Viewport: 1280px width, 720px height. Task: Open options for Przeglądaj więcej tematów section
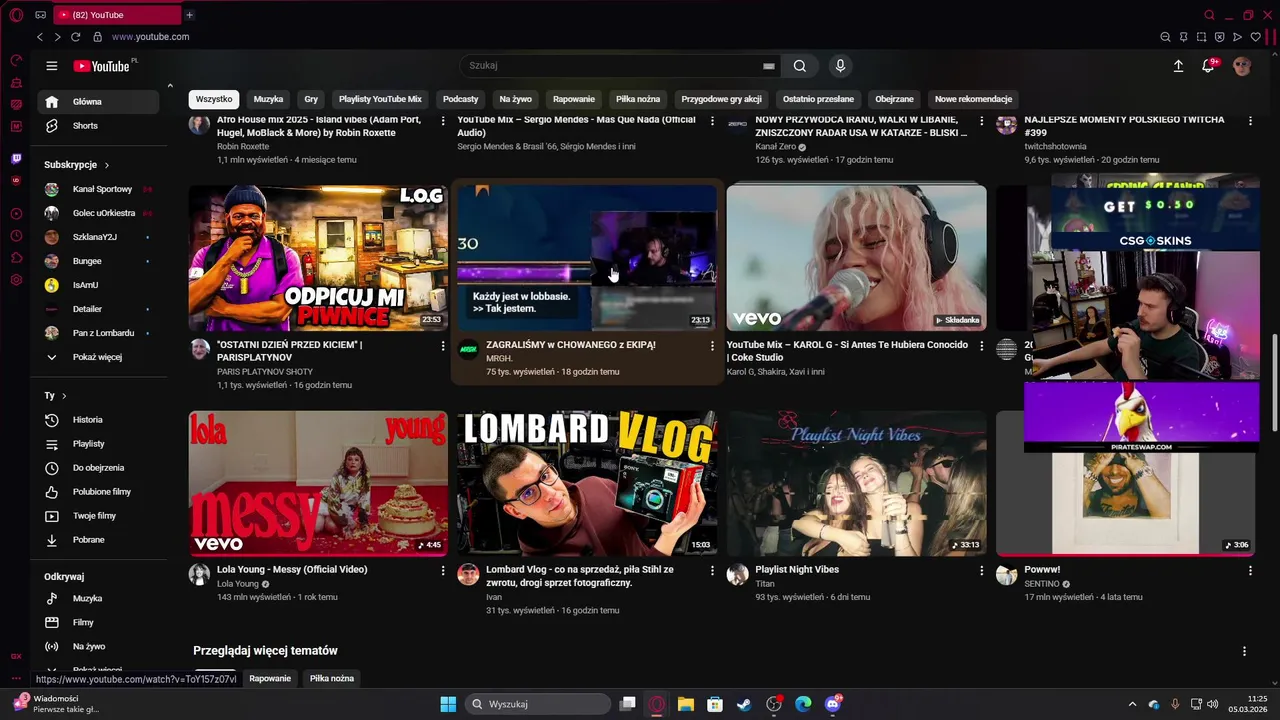(1244, 651)
